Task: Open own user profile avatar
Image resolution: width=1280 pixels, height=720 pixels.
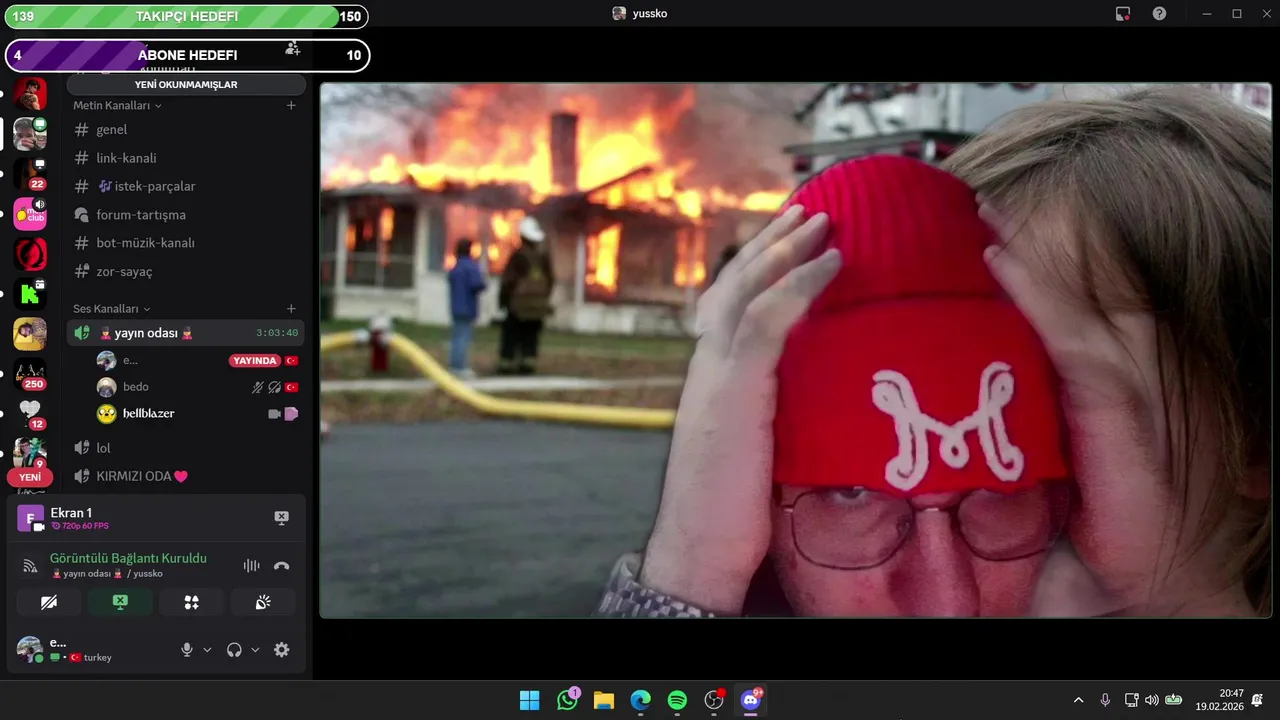Action: [30, 649]
